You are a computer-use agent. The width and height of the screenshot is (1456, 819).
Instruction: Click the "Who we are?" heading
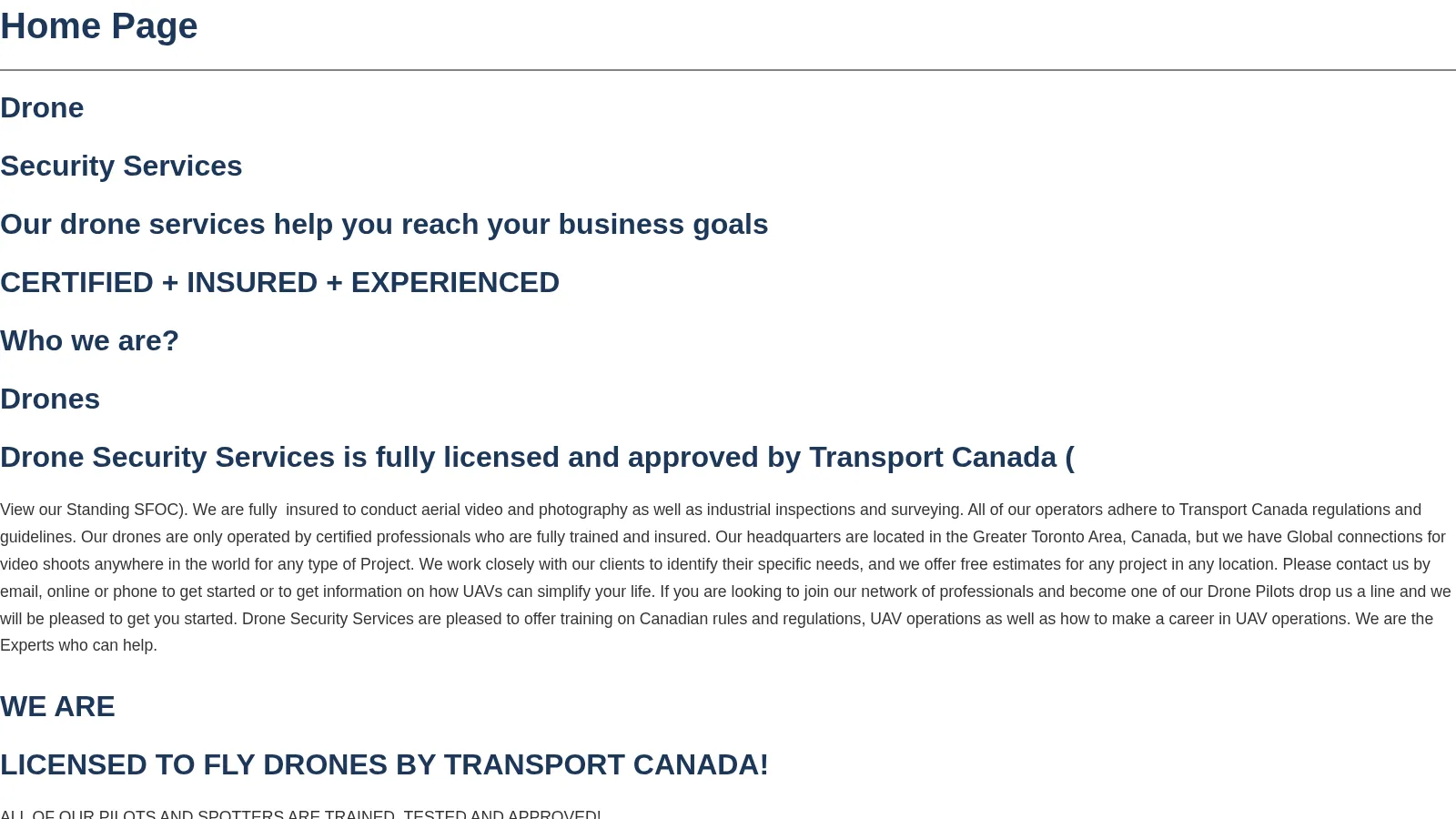coord(89,340)
